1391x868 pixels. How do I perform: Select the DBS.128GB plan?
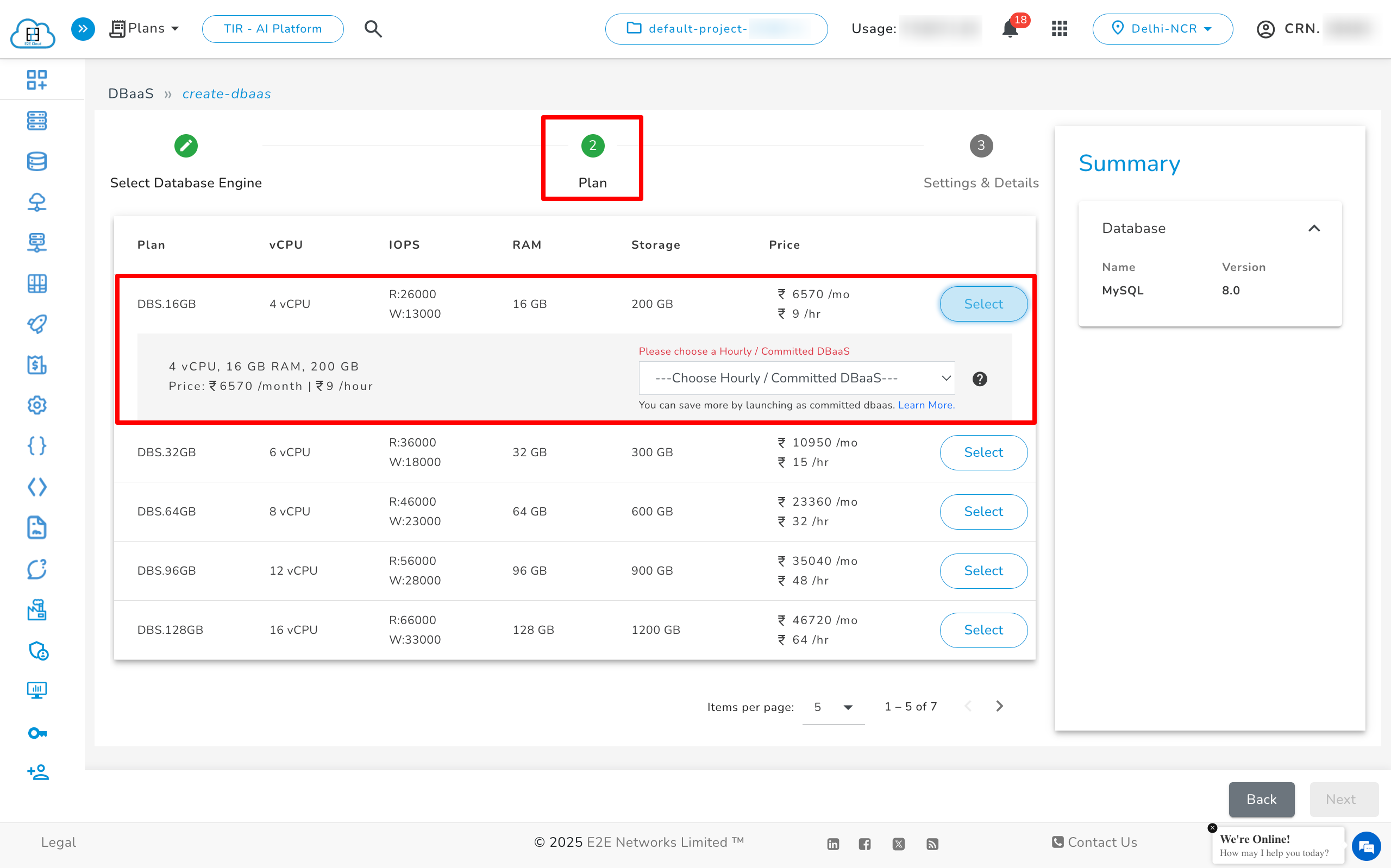983,630
